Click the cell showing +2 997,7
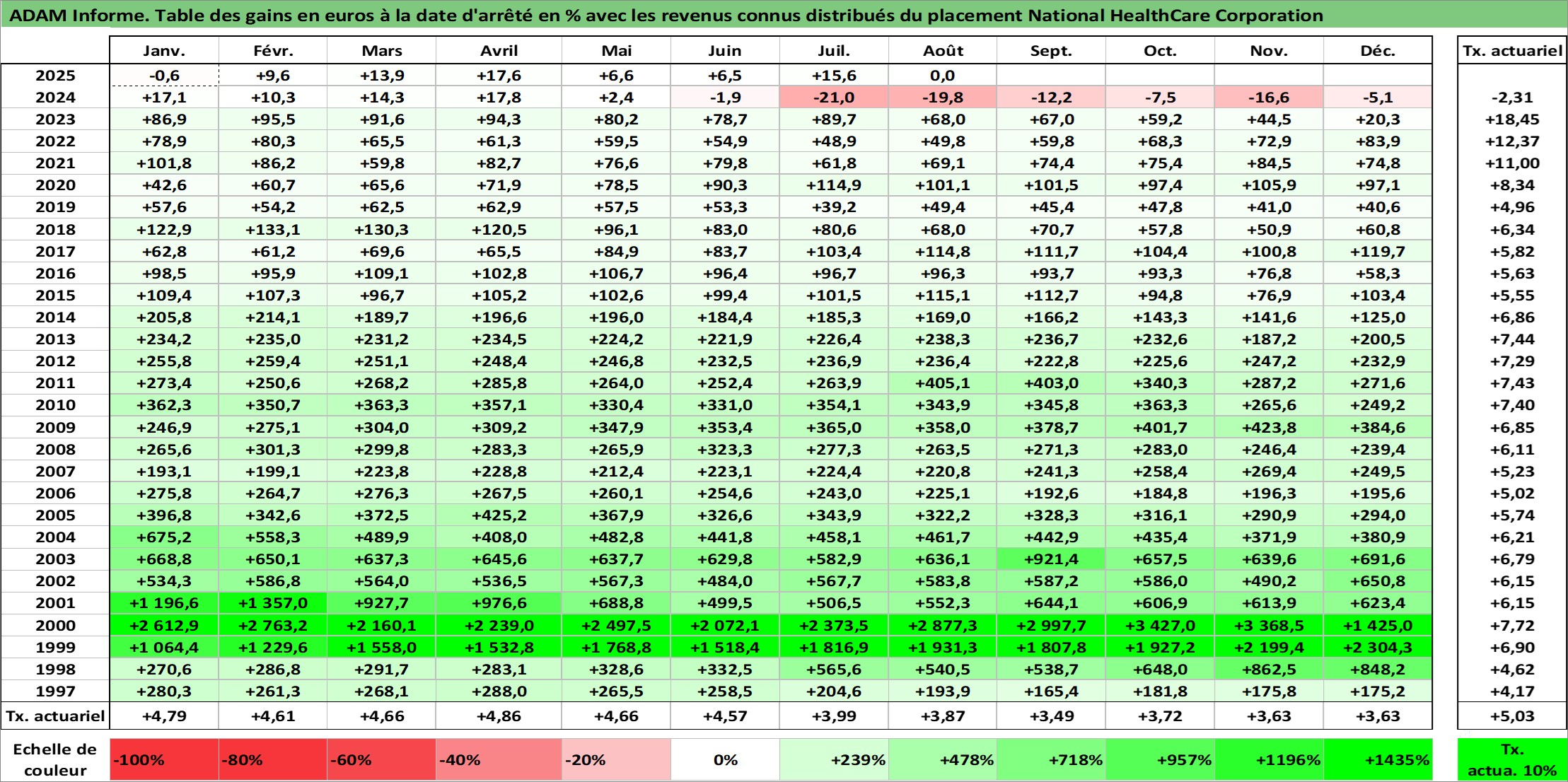 coord(1051,626)
